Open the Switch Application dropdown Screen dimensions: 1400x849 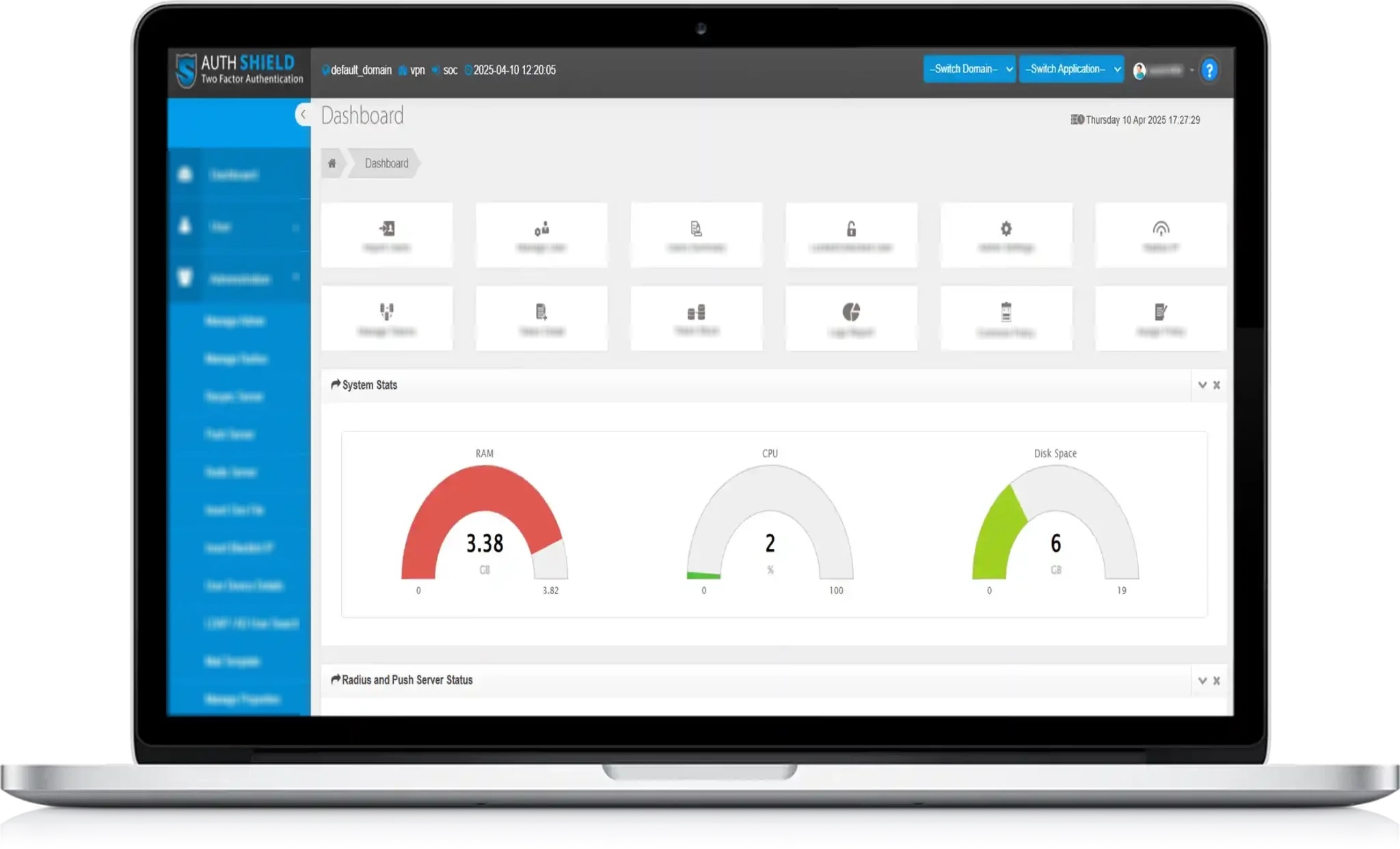[x=1071, y=69]
